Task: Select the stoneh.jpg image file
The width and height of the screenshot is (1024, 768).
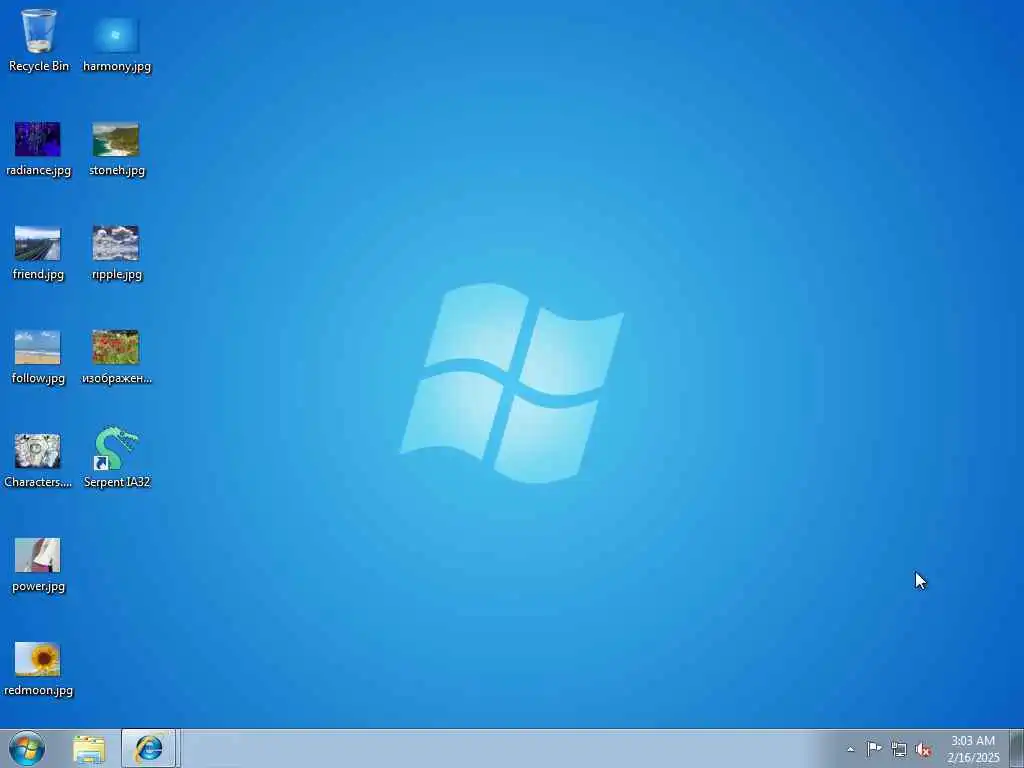Action: (116, 148)
